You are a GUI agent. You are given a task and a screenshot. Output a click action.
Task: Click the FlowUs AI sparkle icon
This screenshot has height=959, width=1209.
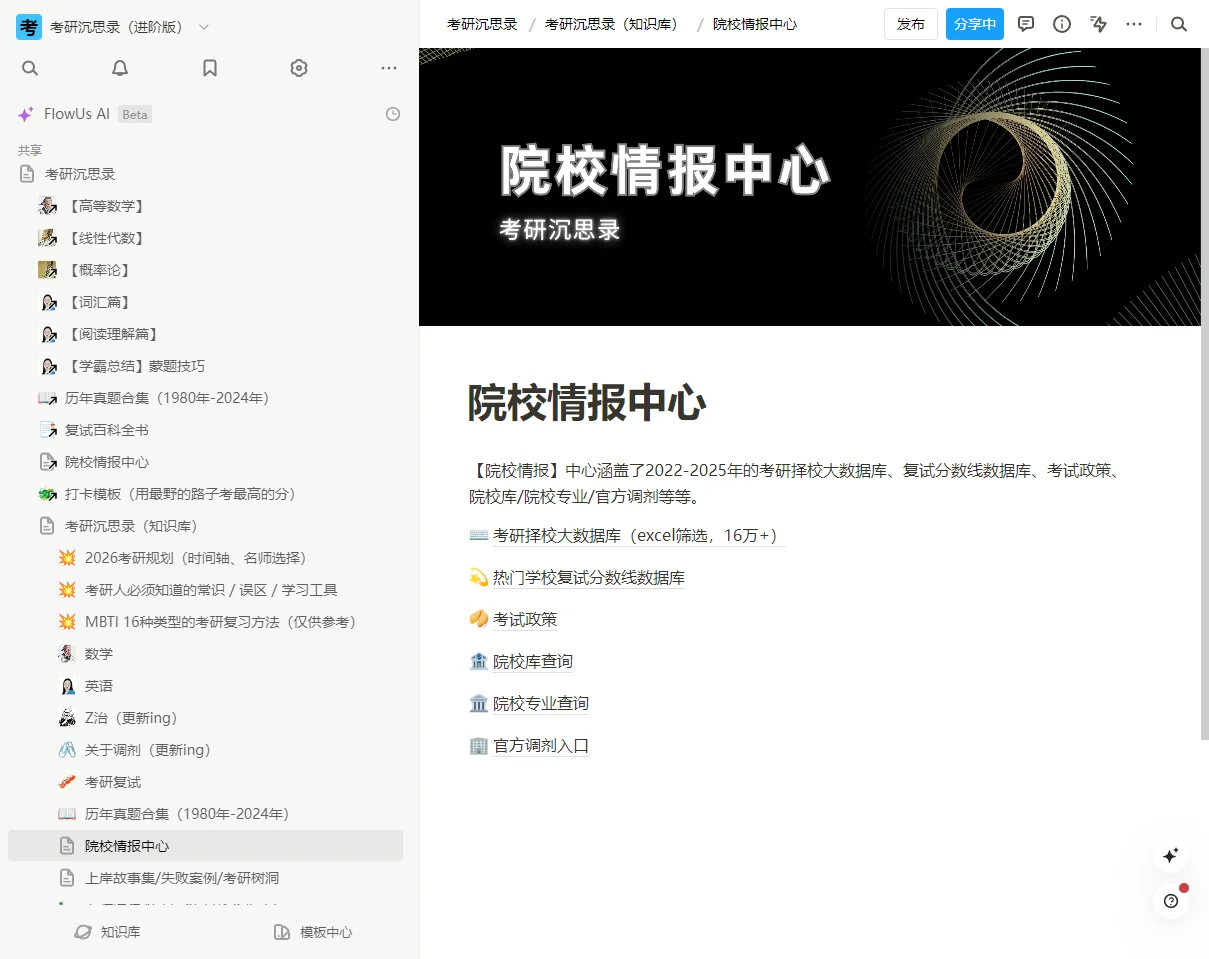click(x=26, y=114)
